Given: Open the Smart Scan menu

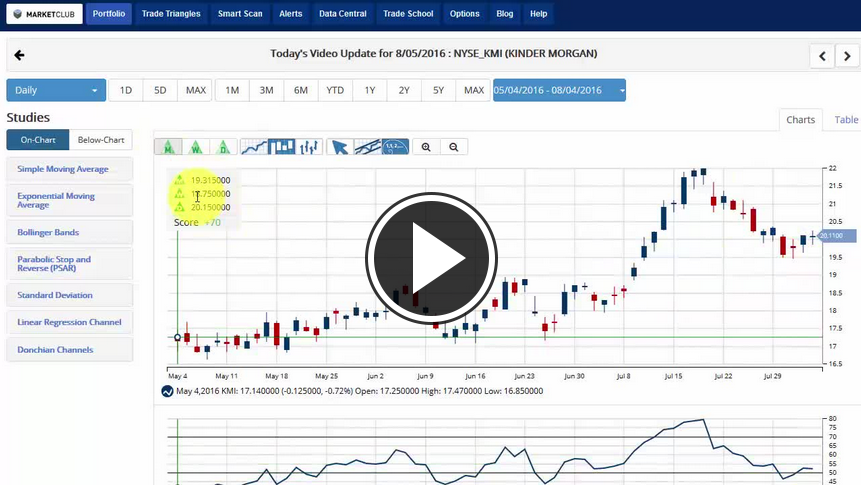Looking at the screenshot, I should click(240, 14).
